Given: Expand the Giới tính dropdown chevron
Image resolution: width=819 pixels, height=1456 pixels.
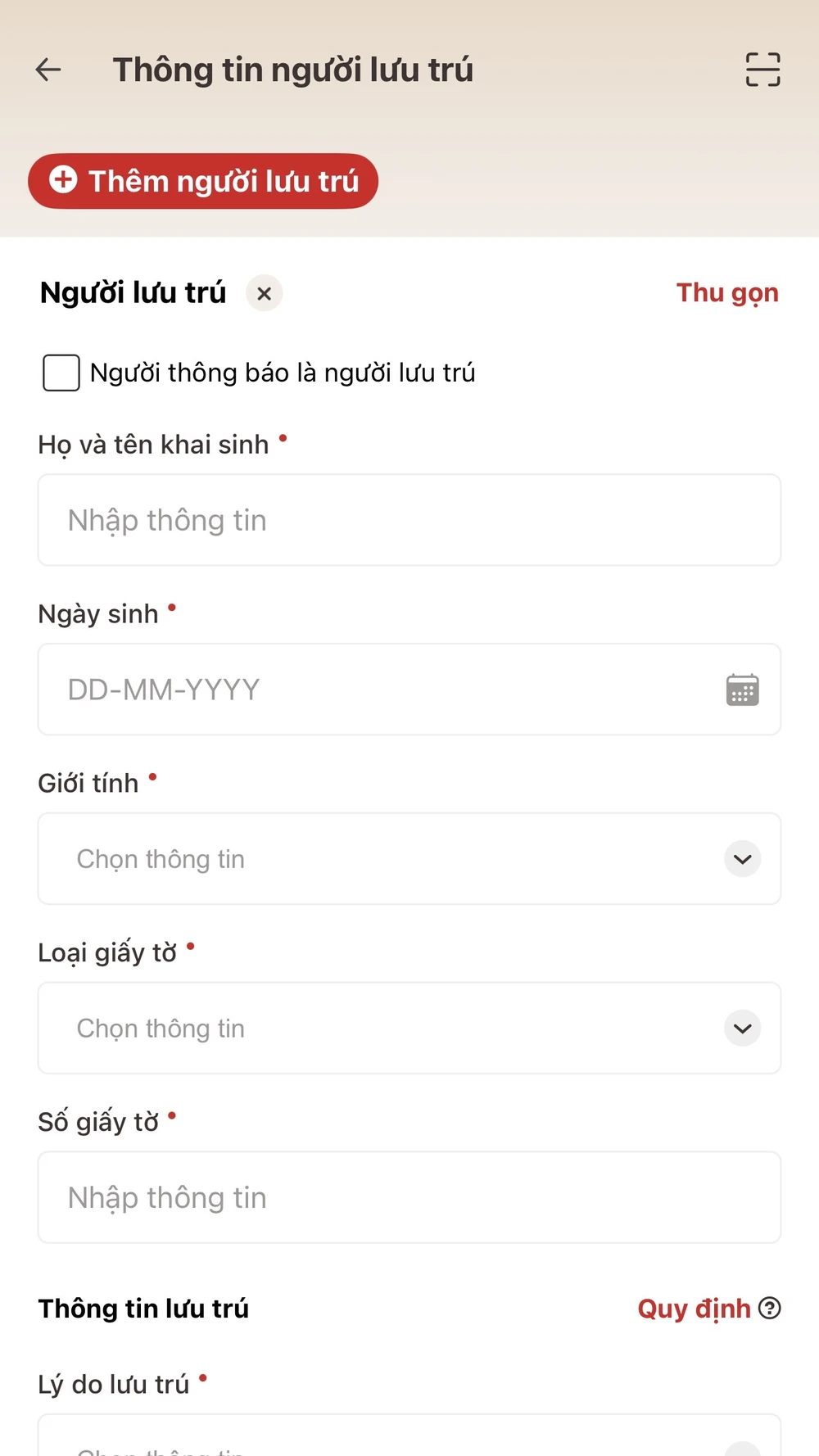Looking at the screenshot, I should pyautogui.click(x=742, y=859).
